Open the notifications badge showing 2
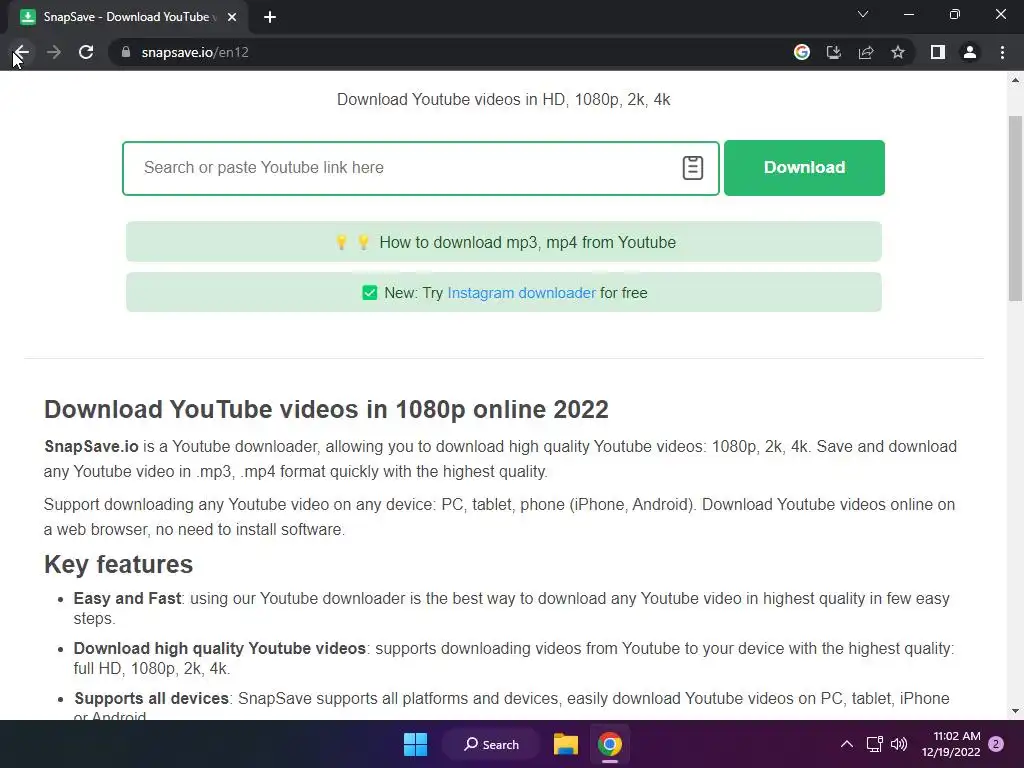1024x768 pixels. click(996, 744)
